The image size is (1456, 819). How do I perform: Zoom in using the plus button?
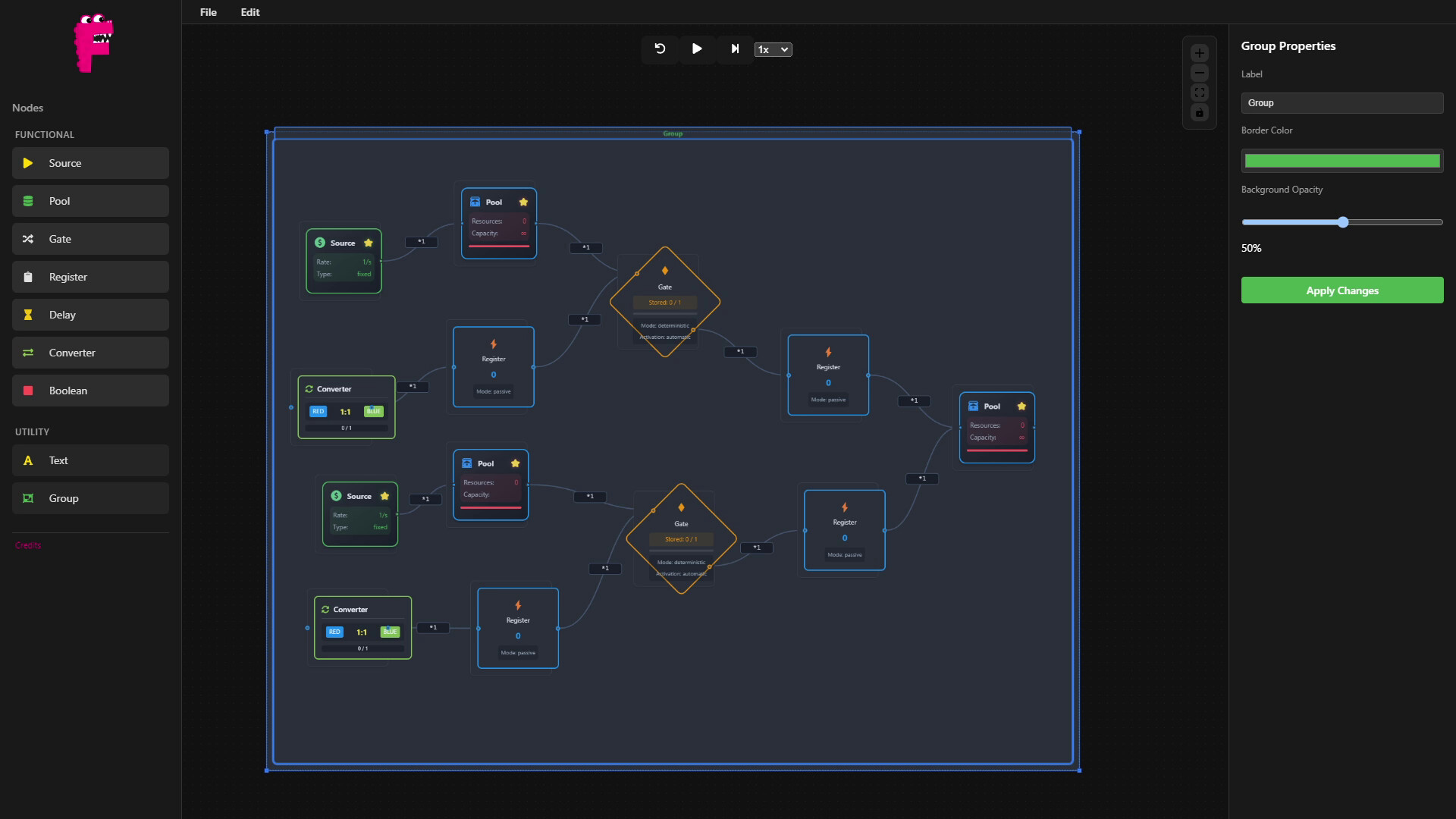coord(1199,52)
